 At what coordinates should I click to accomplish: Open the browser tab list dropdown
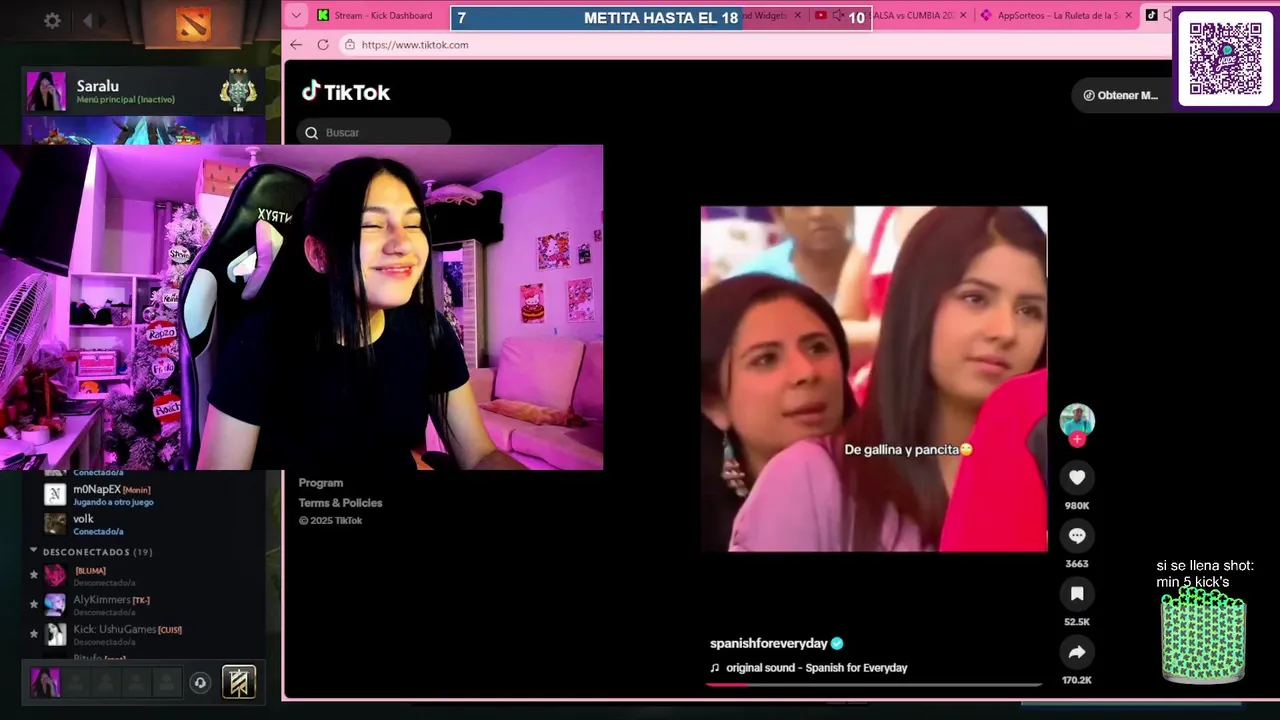pos(296,15)
